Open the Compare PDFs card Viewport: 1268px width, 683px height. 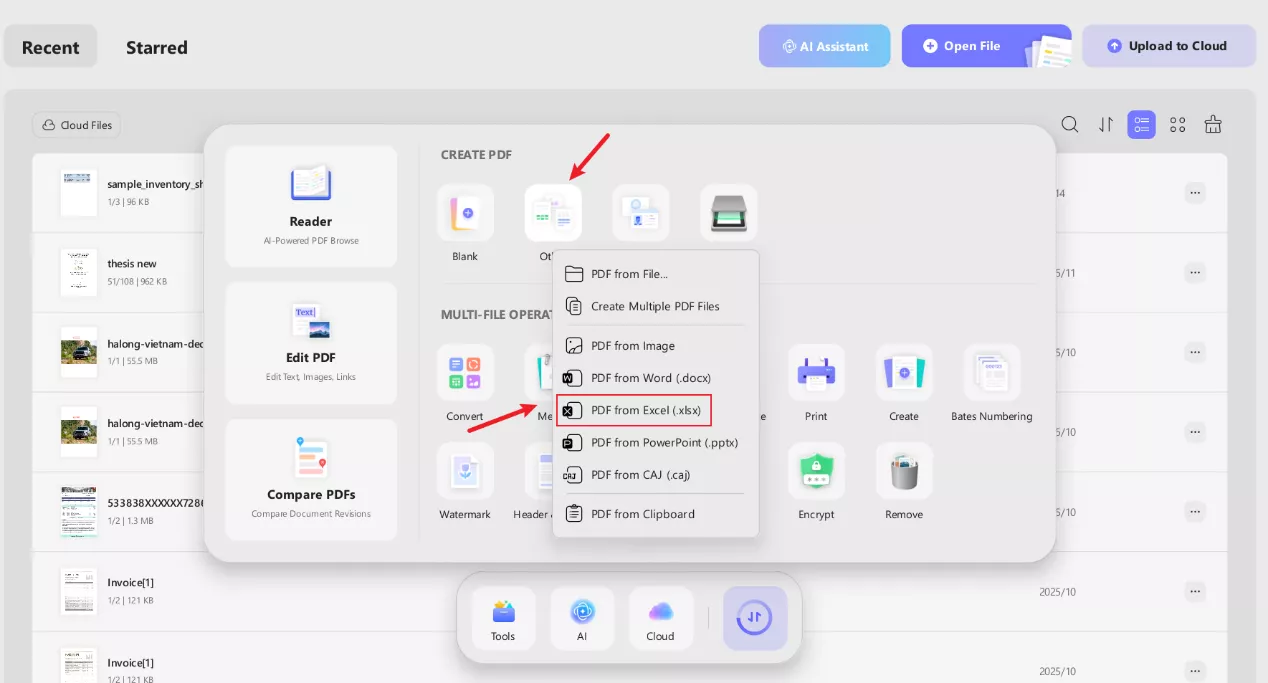point(311,480)
